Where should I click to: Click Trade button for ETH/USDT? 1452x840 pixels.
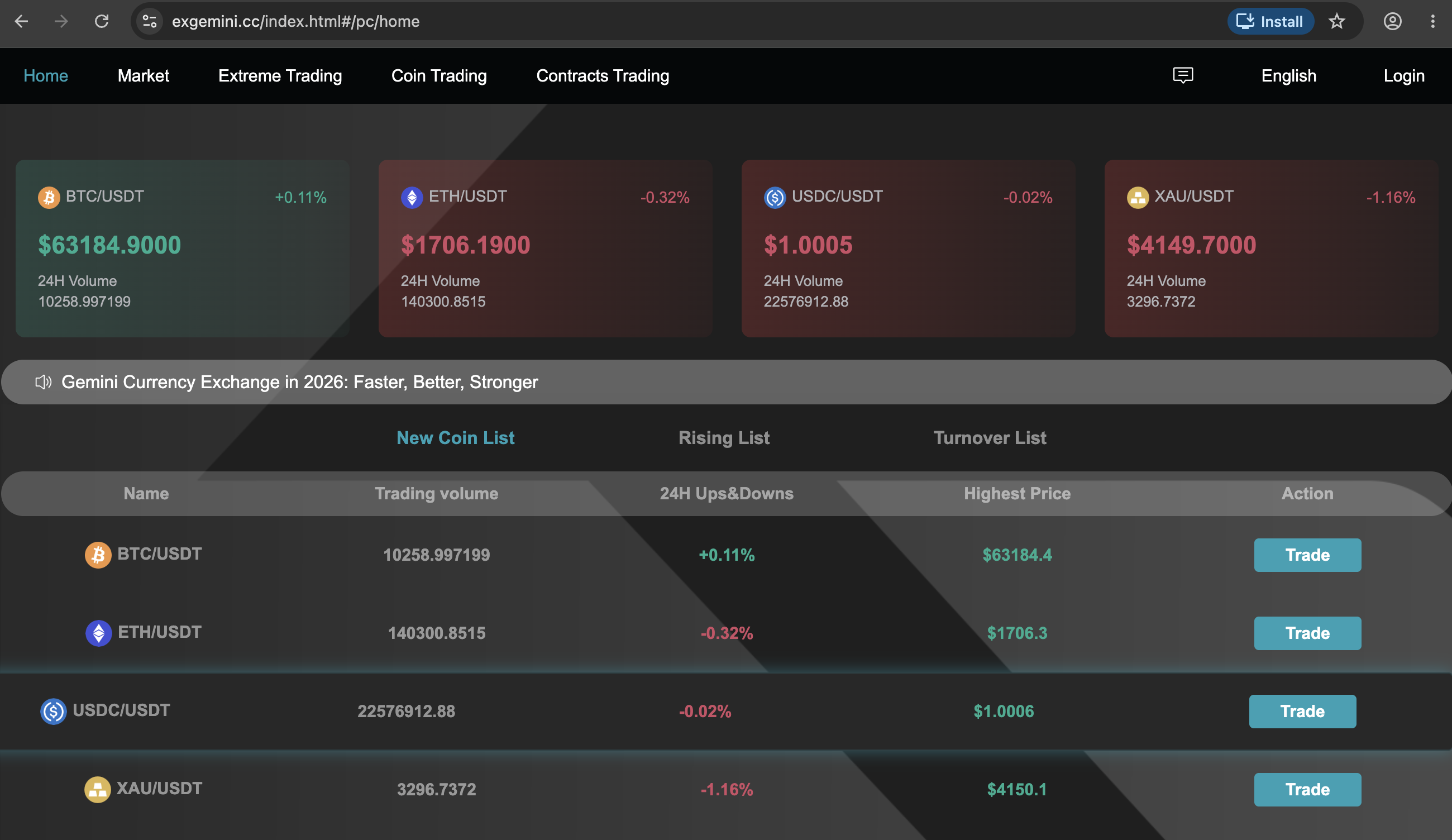tap(1307, 633)
